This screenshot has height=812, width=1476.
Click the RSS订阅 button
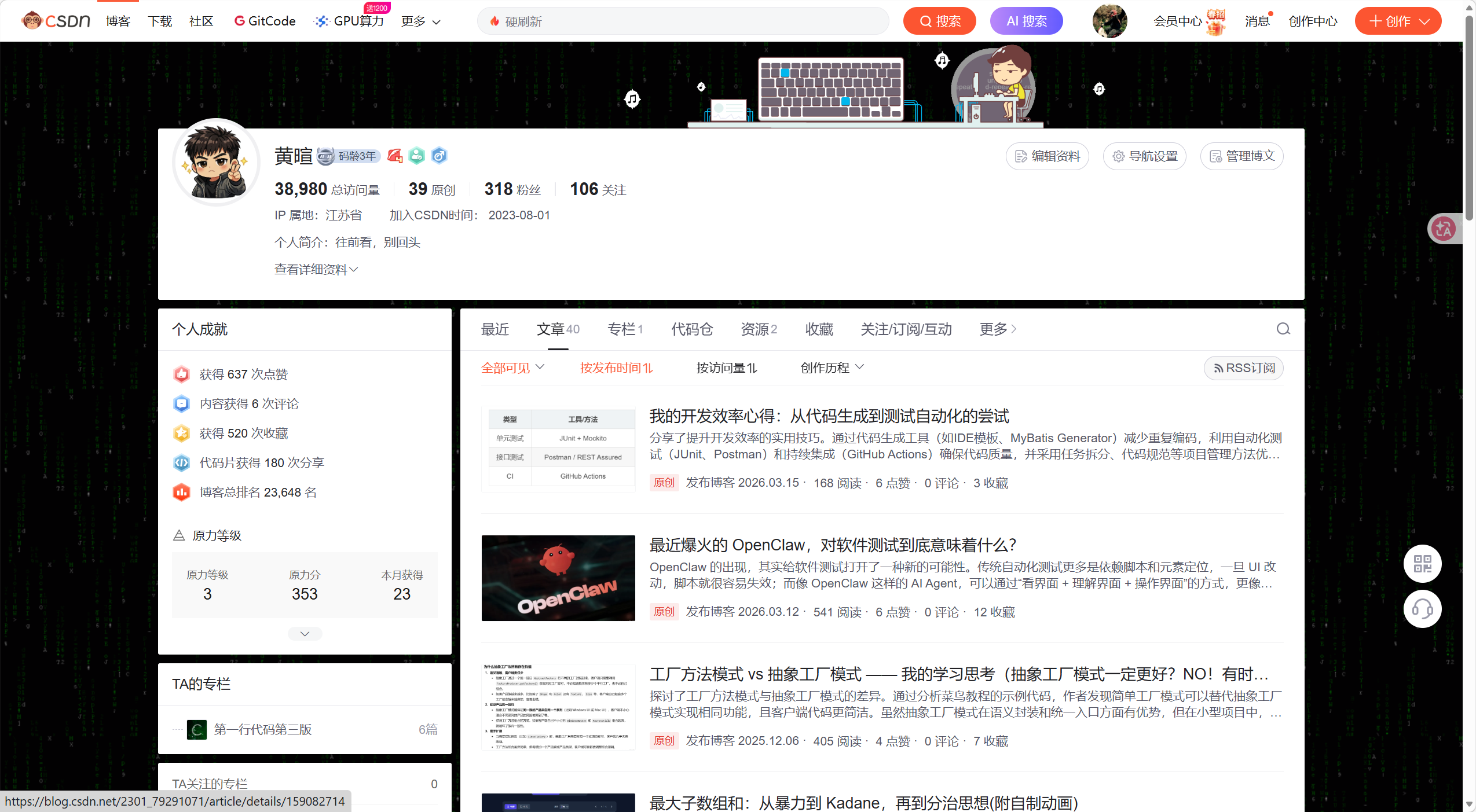tap(1243, 368)
